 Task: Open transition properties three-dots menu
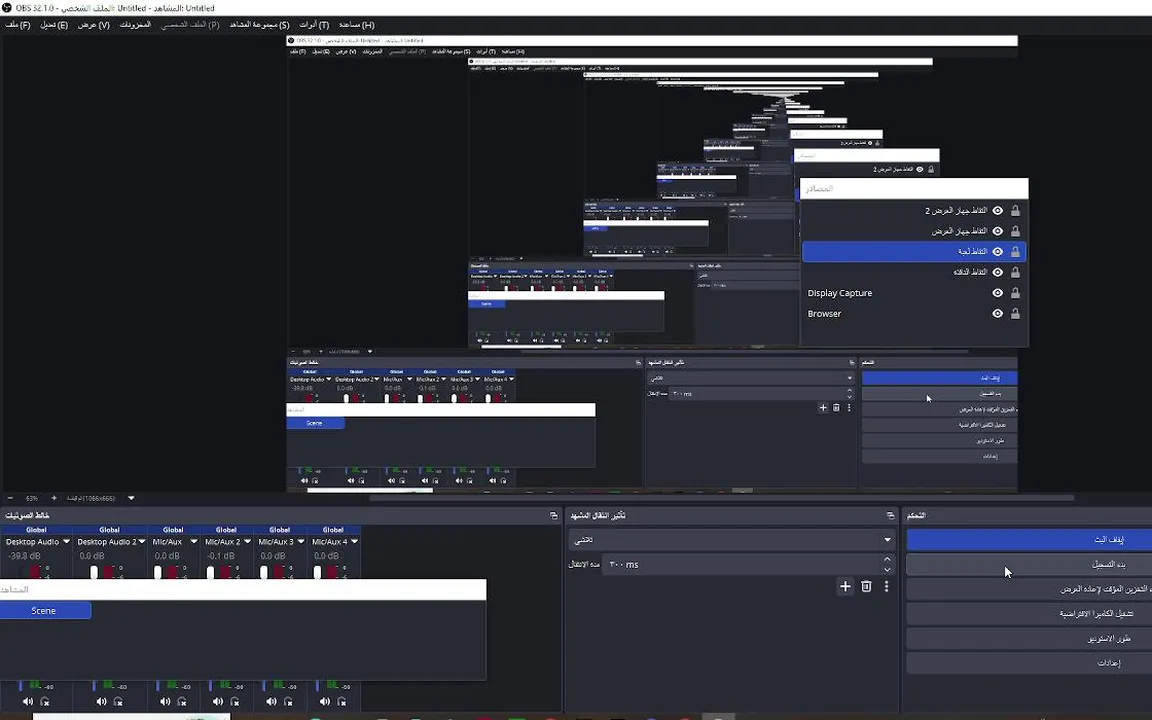coord(886,586)
